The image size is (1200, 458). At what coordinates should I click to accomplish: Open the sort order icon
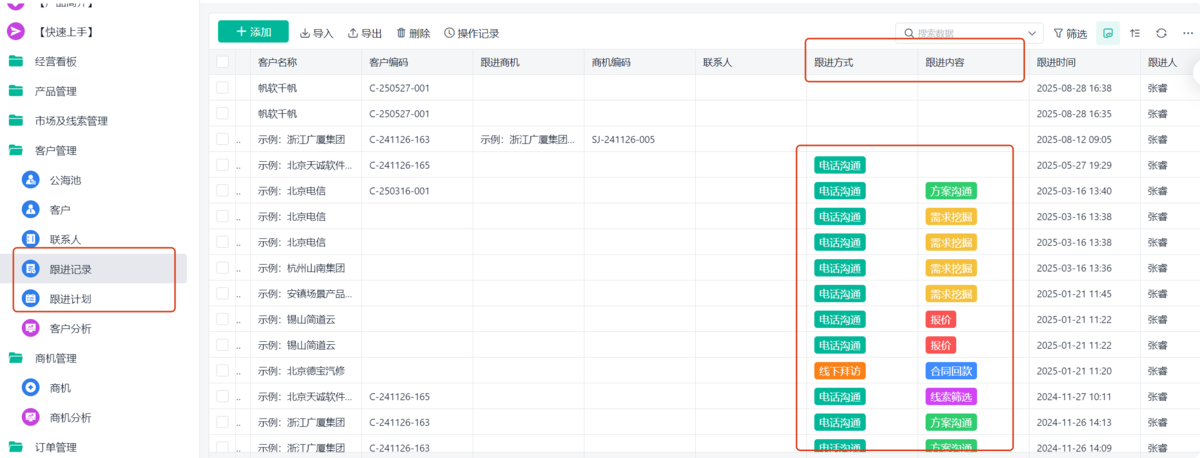tap(1135, 33)
